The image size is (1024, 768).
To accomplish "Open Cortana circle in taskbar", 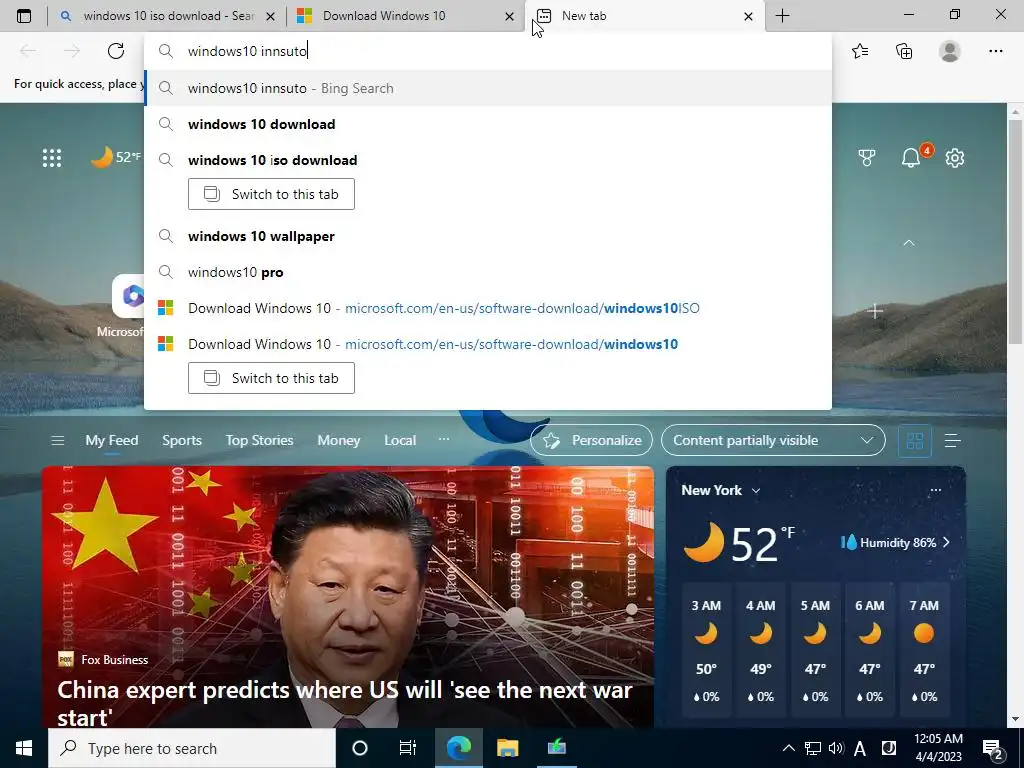I will click(360, 748).
